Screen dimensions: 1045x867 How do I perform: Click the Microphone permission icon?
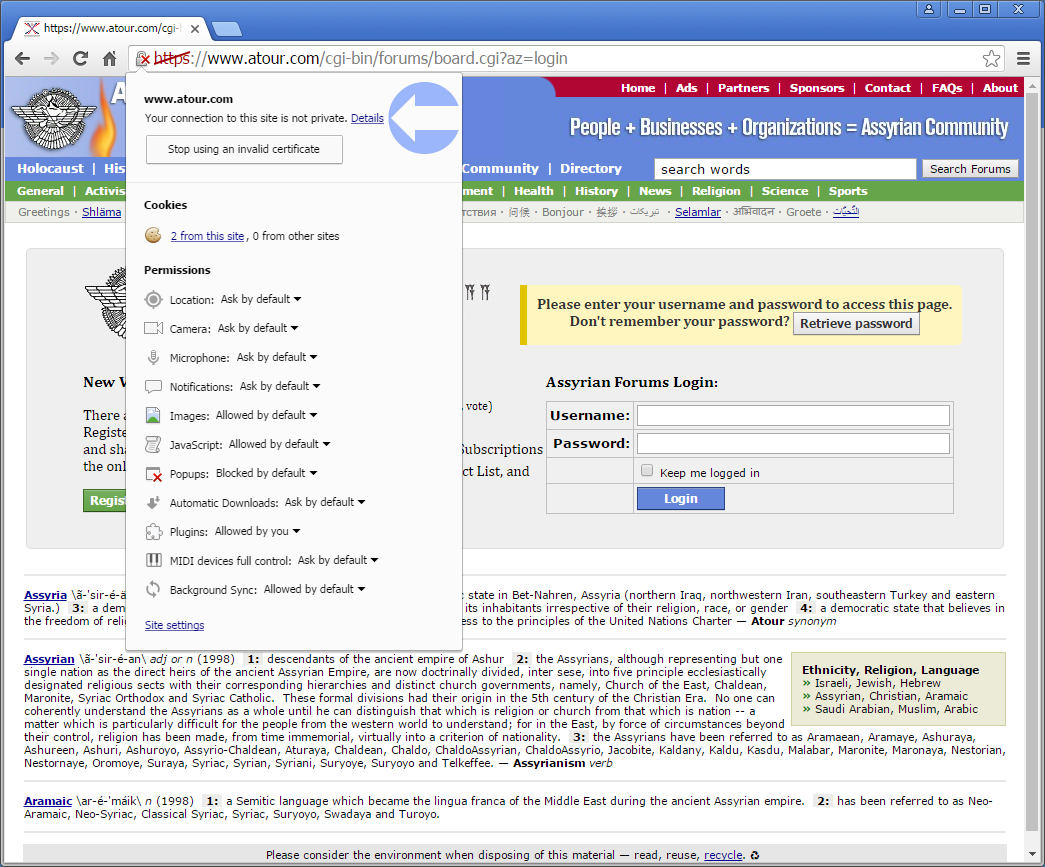153,357
